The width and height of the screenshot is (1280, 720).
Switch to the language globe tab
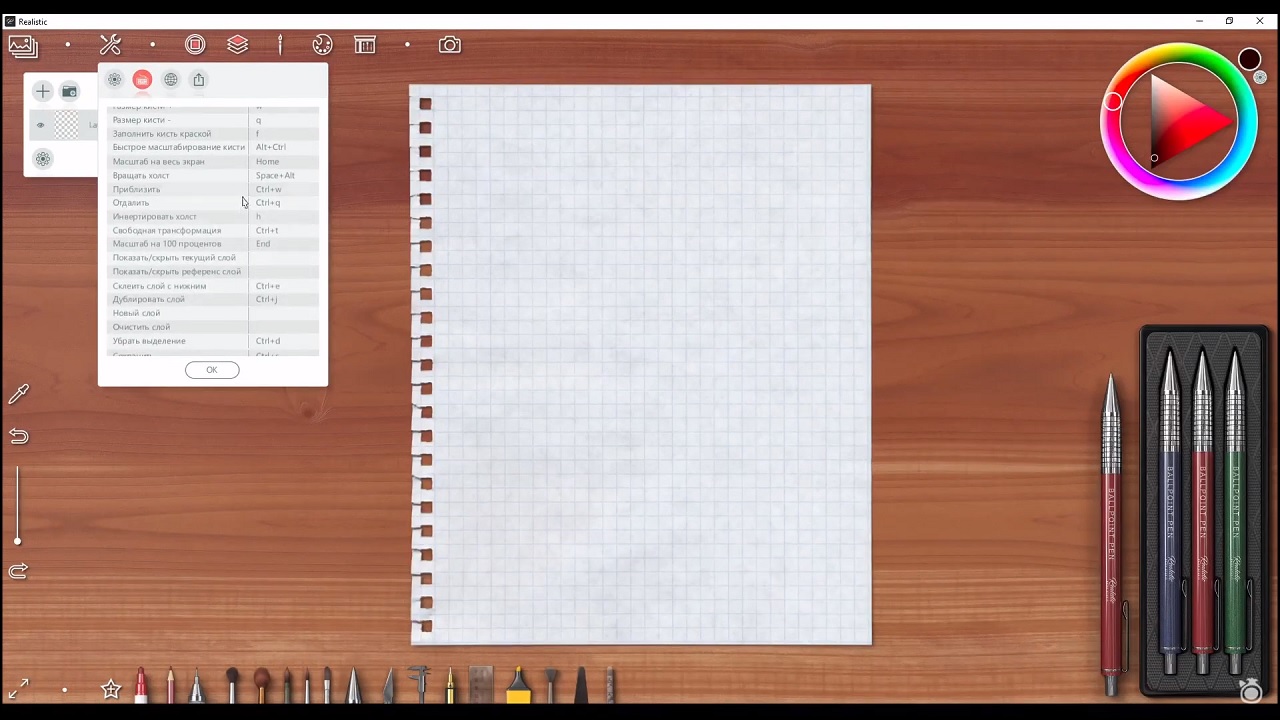(171, 80)
